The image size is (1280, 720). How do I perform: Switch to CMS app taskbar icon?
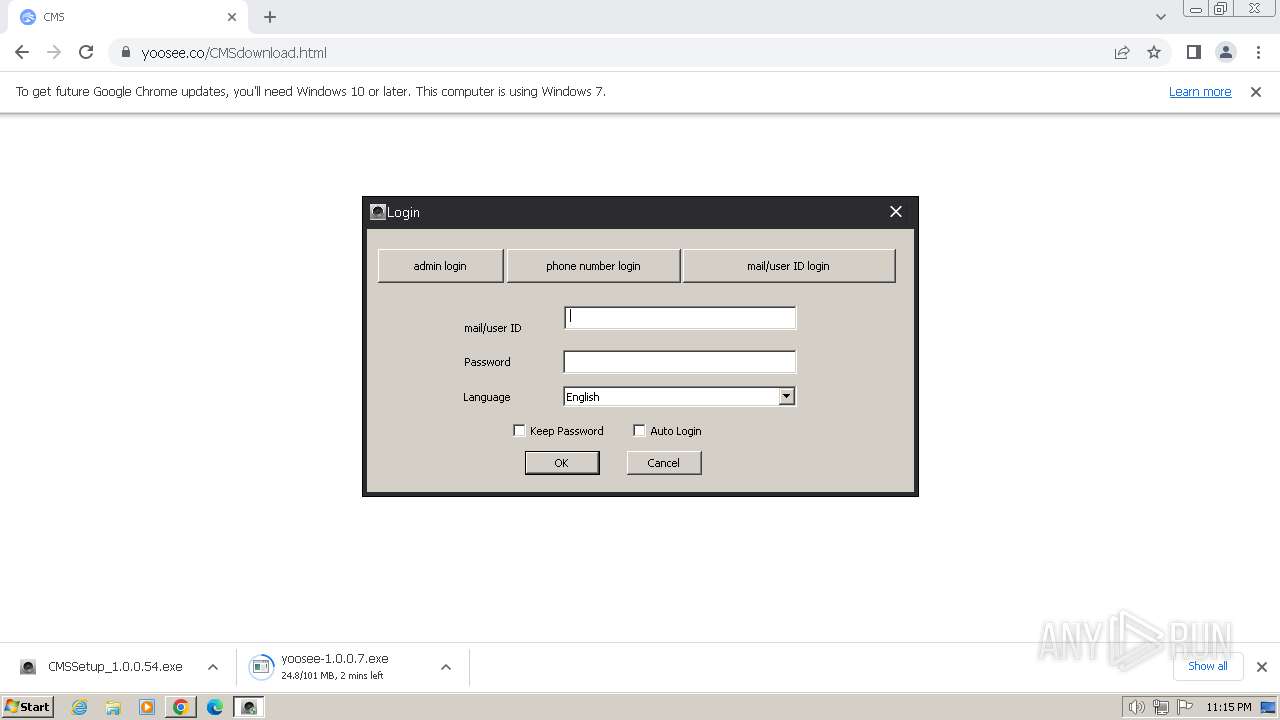(249, 707)
